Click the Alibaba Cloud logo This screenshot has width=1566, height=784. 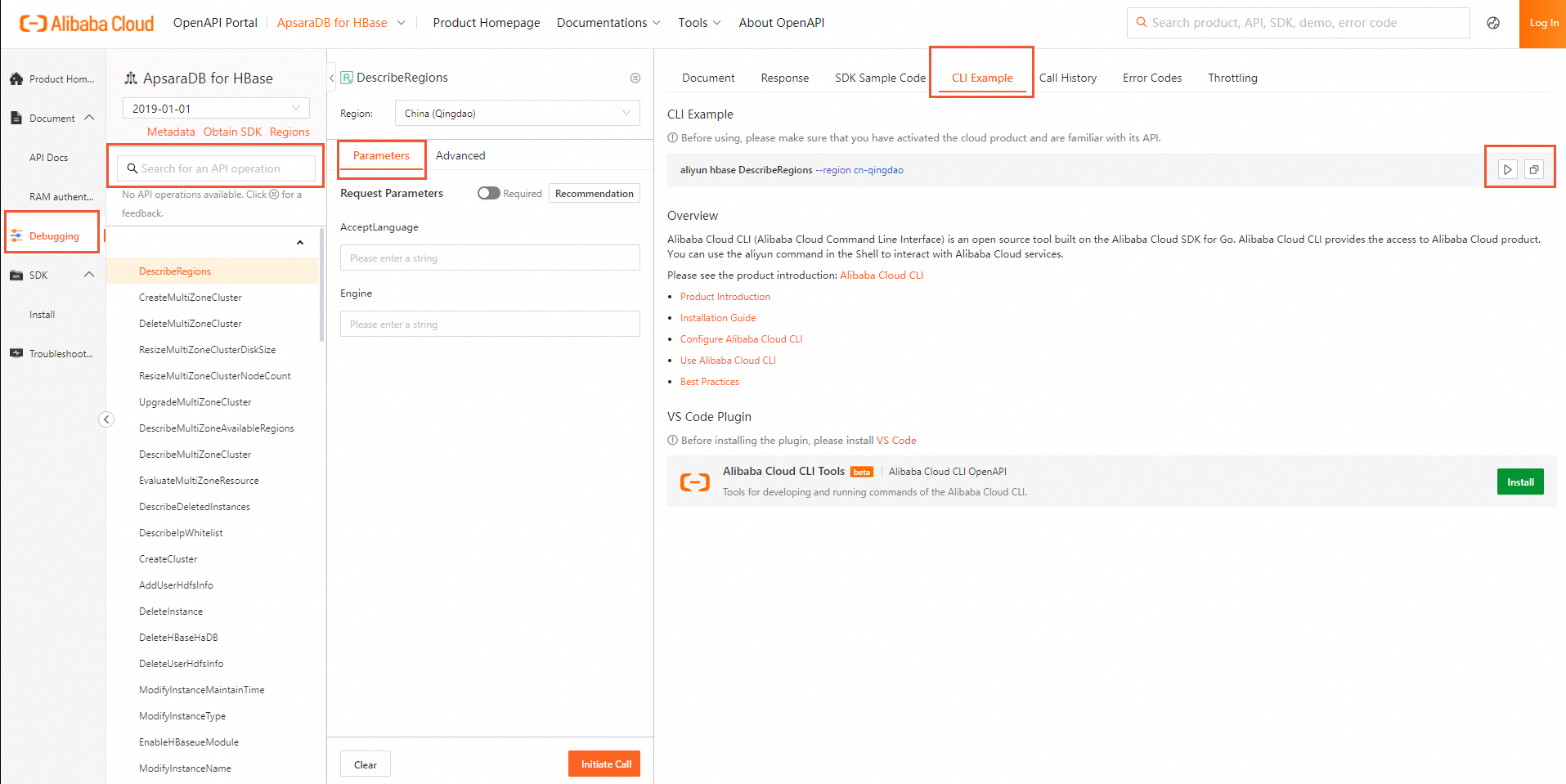tap(87, 24)
